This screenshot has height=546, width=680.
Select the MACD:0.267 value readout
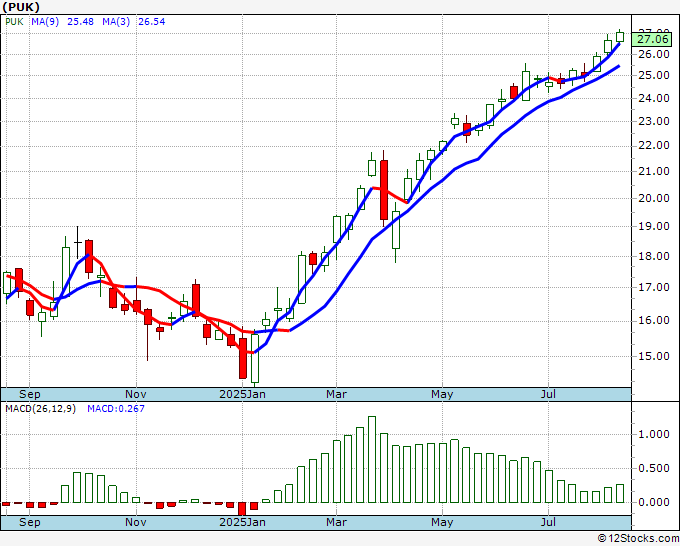116,409
